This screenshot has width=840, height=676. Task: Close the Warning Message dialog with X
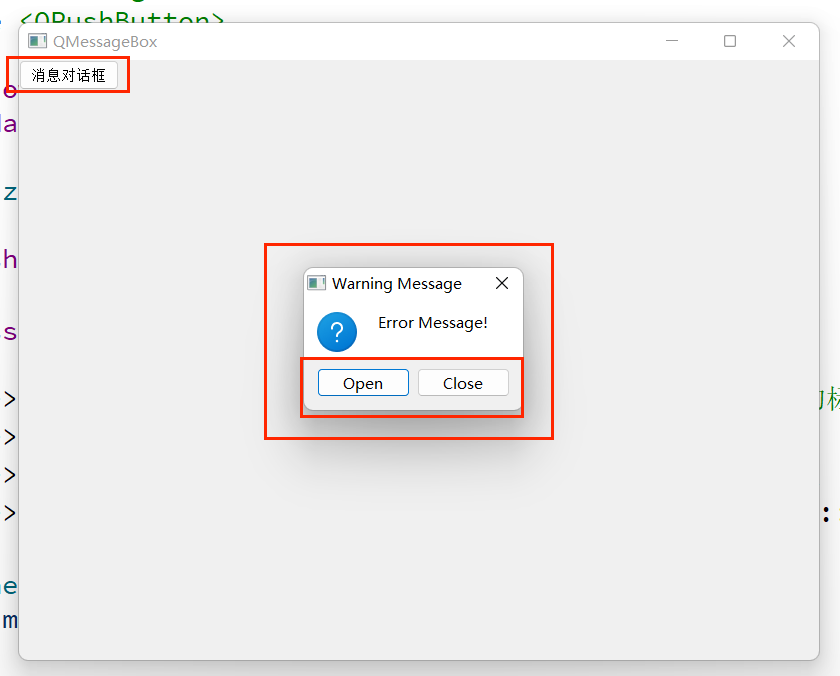coord(502,283)
